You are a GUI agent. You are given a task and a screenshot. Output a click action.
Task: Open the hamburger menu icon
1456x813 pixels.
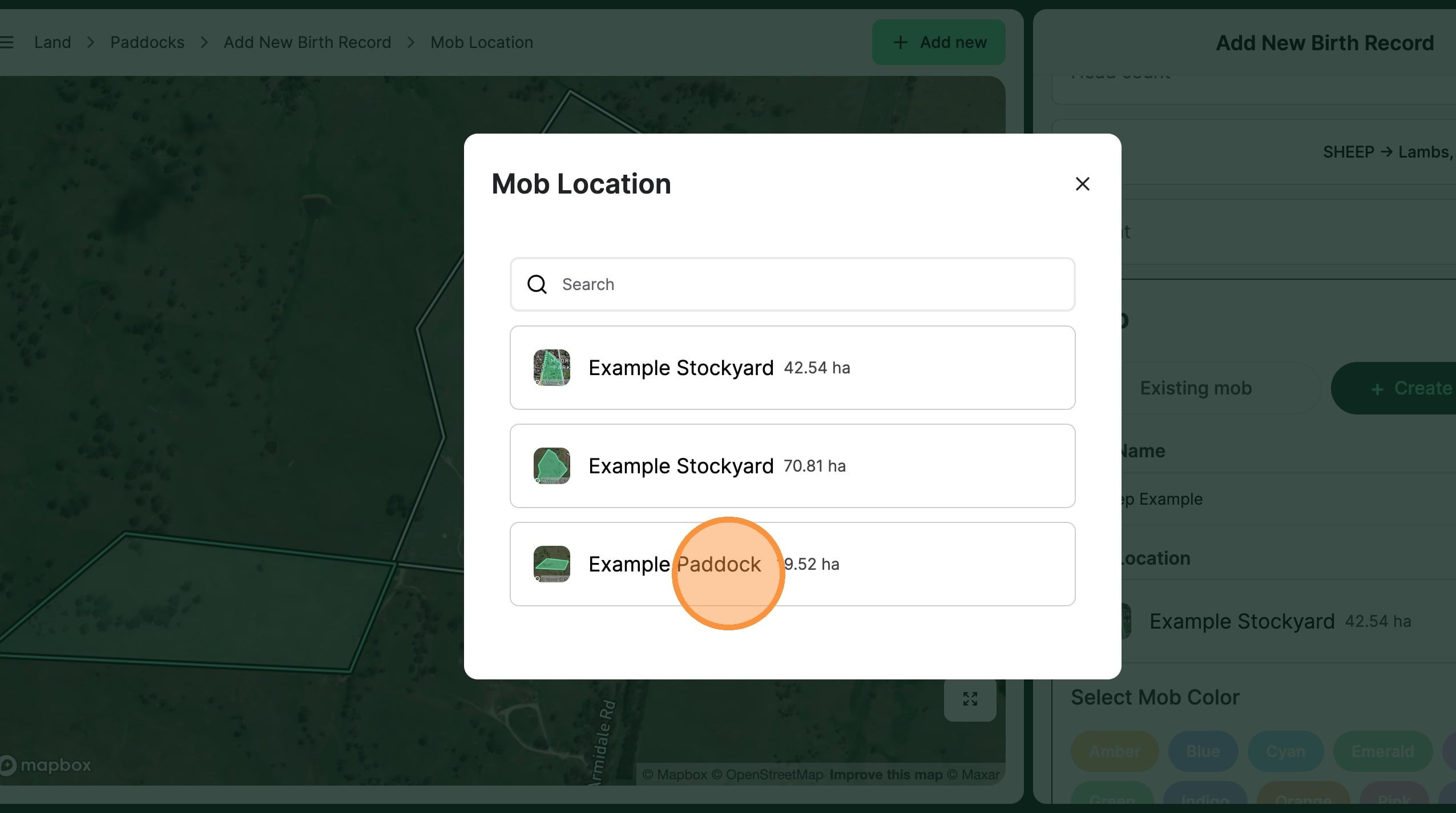pos(7,42)
